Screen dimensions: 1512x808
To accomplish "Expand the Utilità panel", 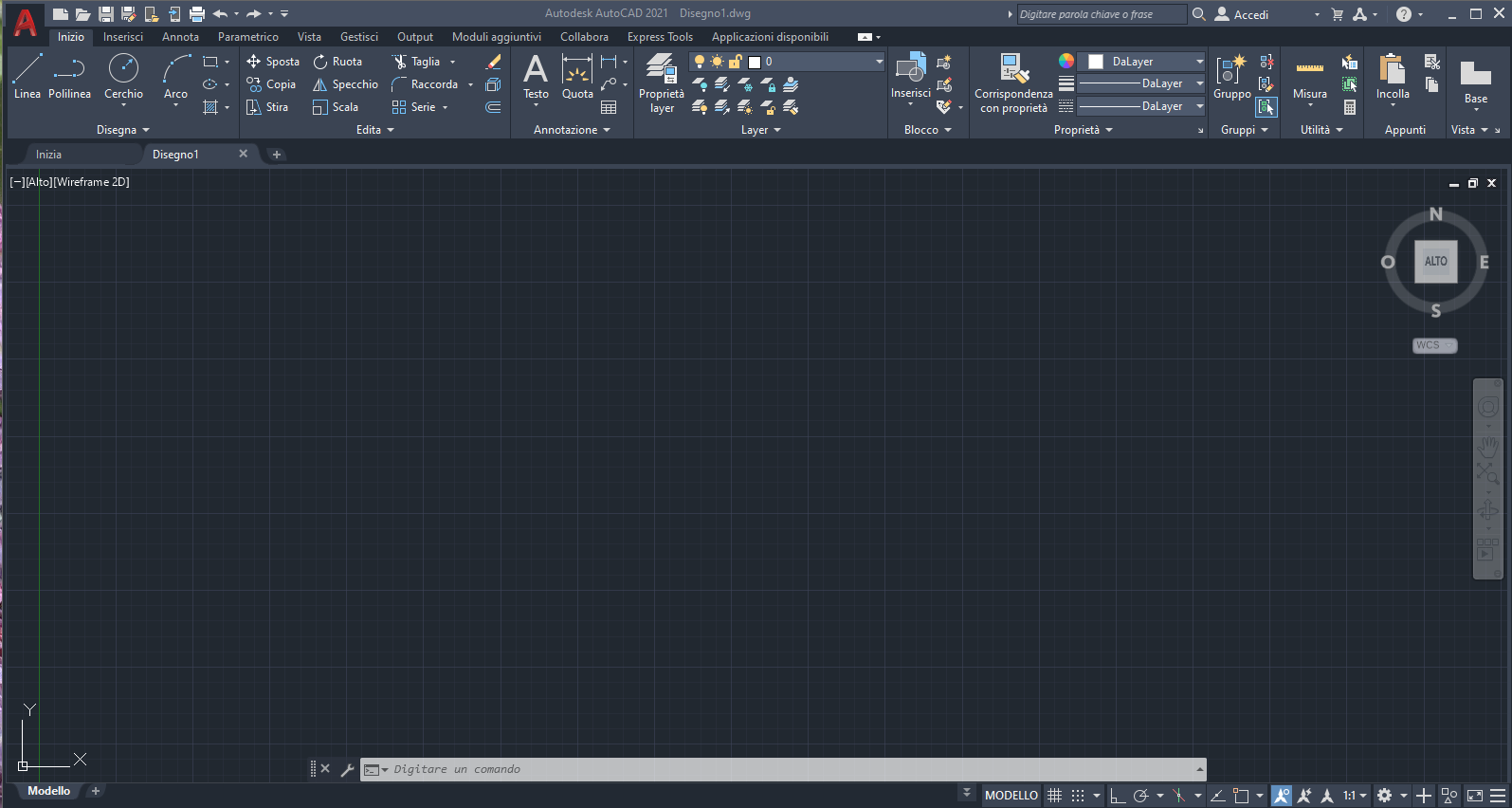I will [1321, 130].
